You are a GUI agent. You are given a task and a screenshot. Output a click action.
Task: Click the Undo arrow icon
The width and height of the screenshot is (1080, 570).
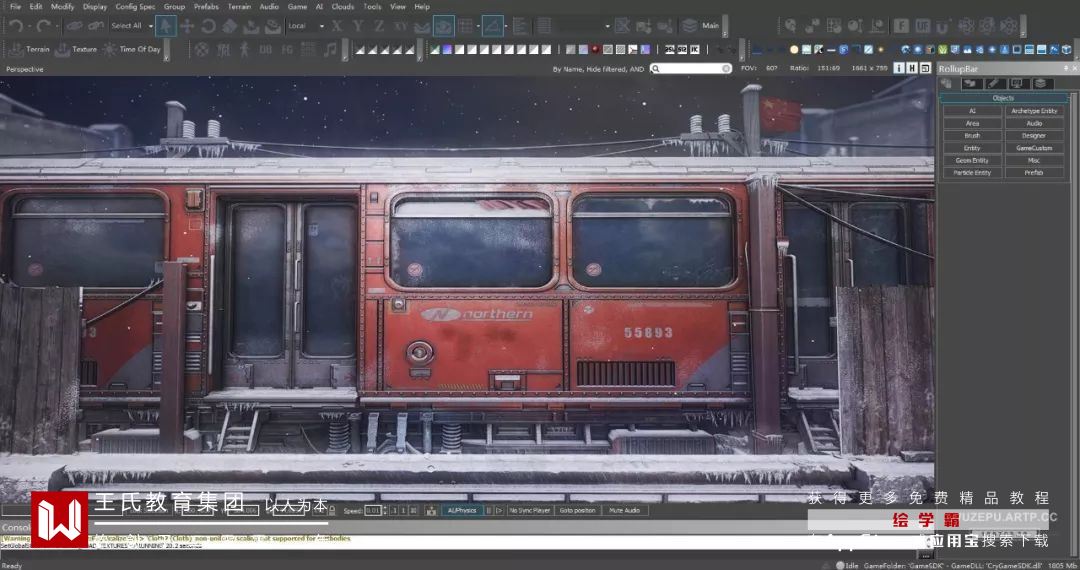click(x=15, y=26)
